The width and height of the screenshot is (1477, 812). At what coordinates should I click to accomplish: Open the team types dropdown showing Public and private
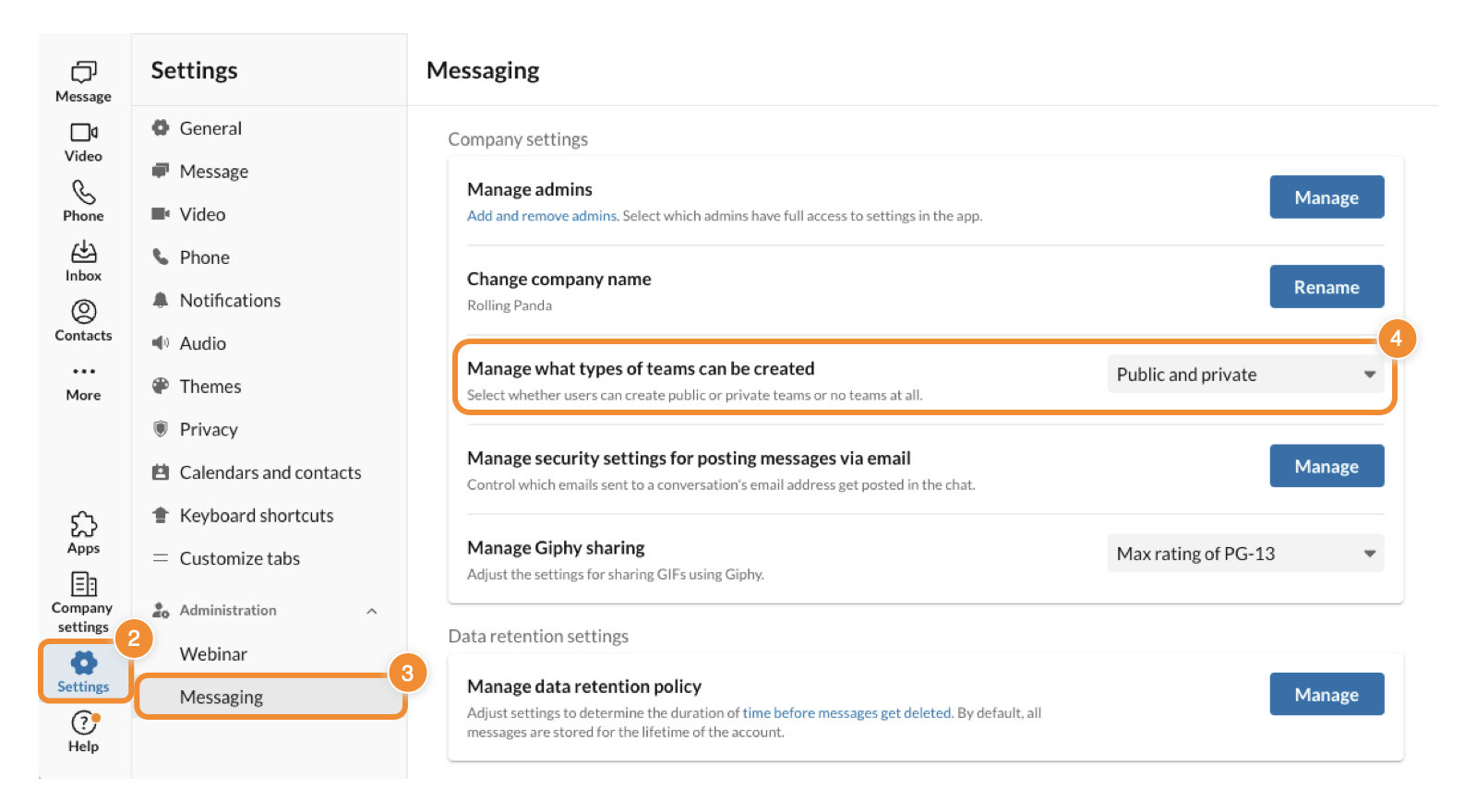[x=1244, y=375]
